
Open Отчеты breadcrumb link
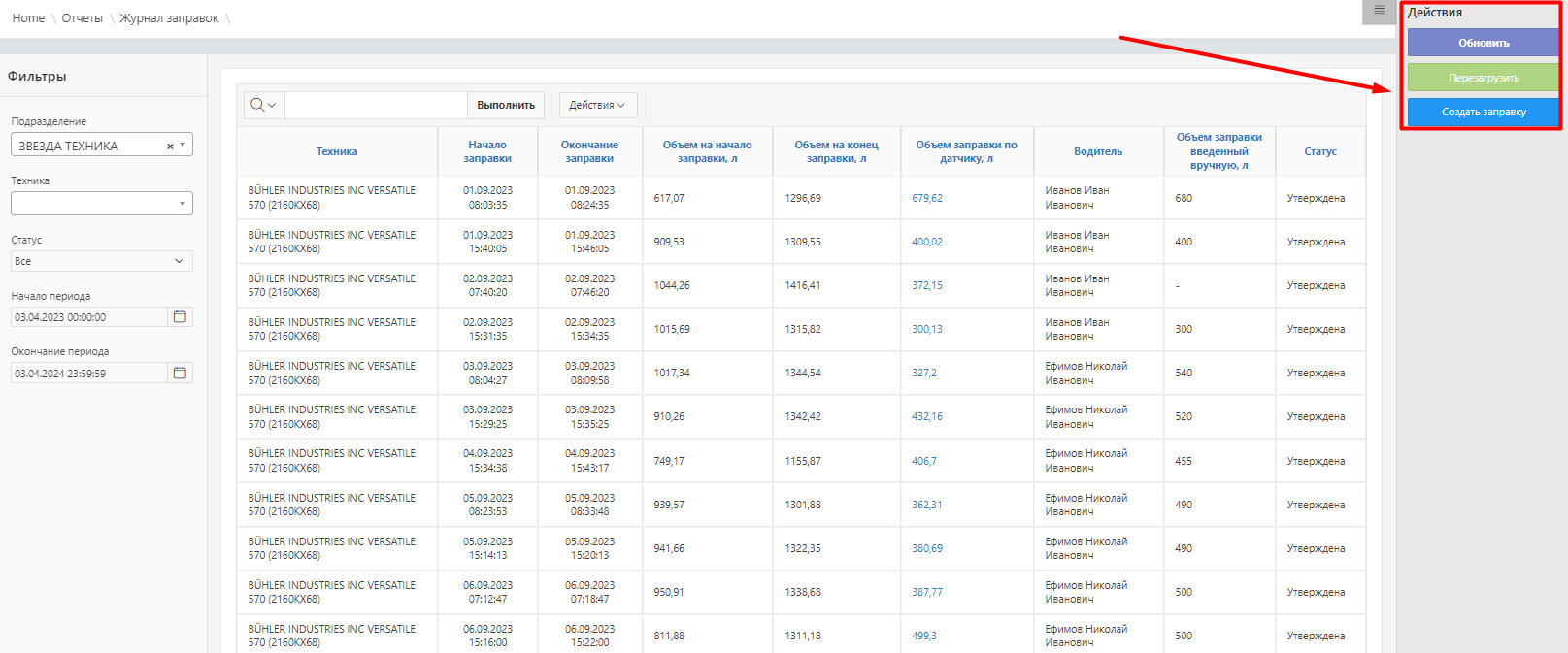pos(82,18)
